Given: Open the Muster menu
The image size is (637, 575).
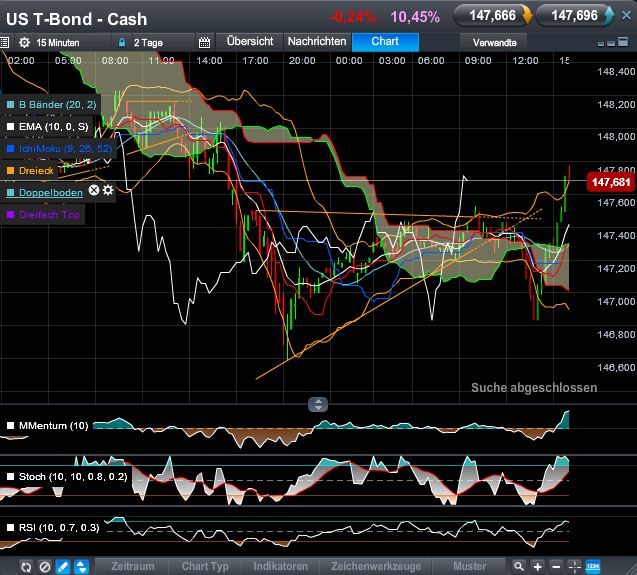Looking at the screenshot, I should [x=470, y=566].
